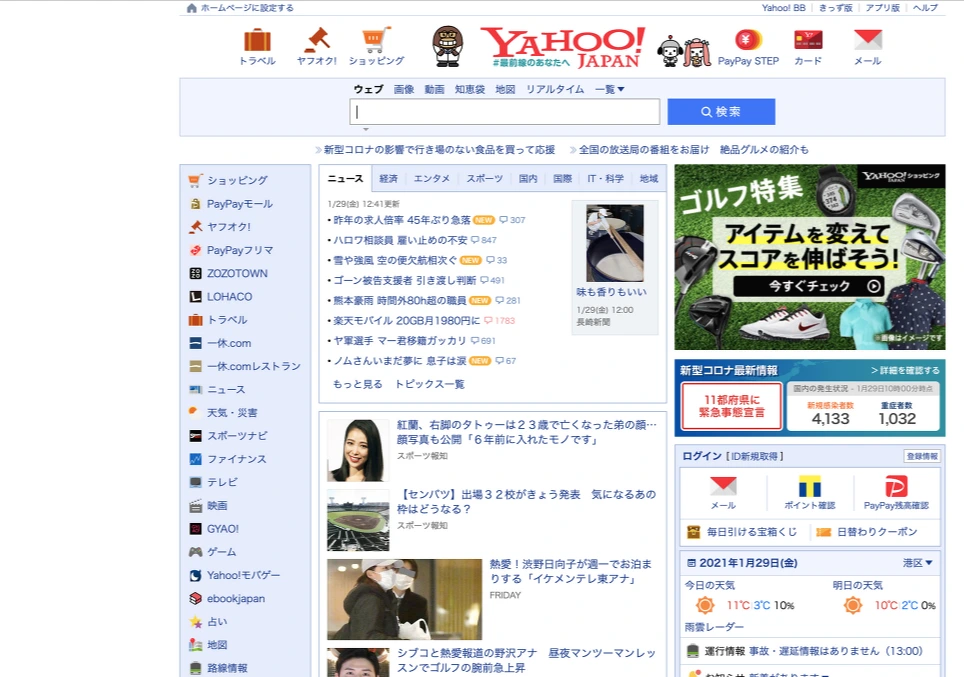Expand the arrow below the search box
Image resolution: width=964 pixels, height=677 pixels.
(x=366, y=129)
